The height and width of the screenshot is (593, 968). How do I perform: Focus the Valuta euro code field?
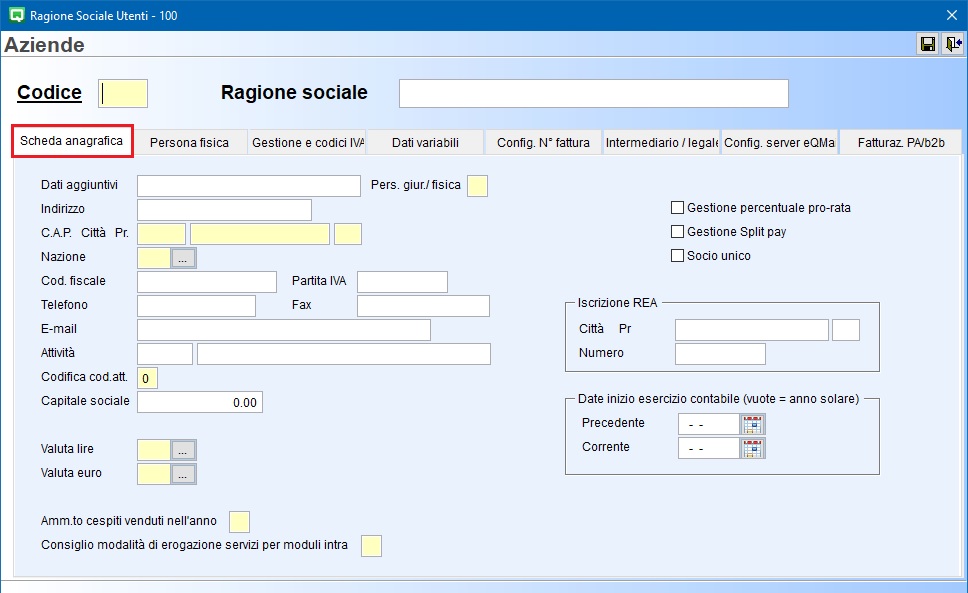(154, 474)
